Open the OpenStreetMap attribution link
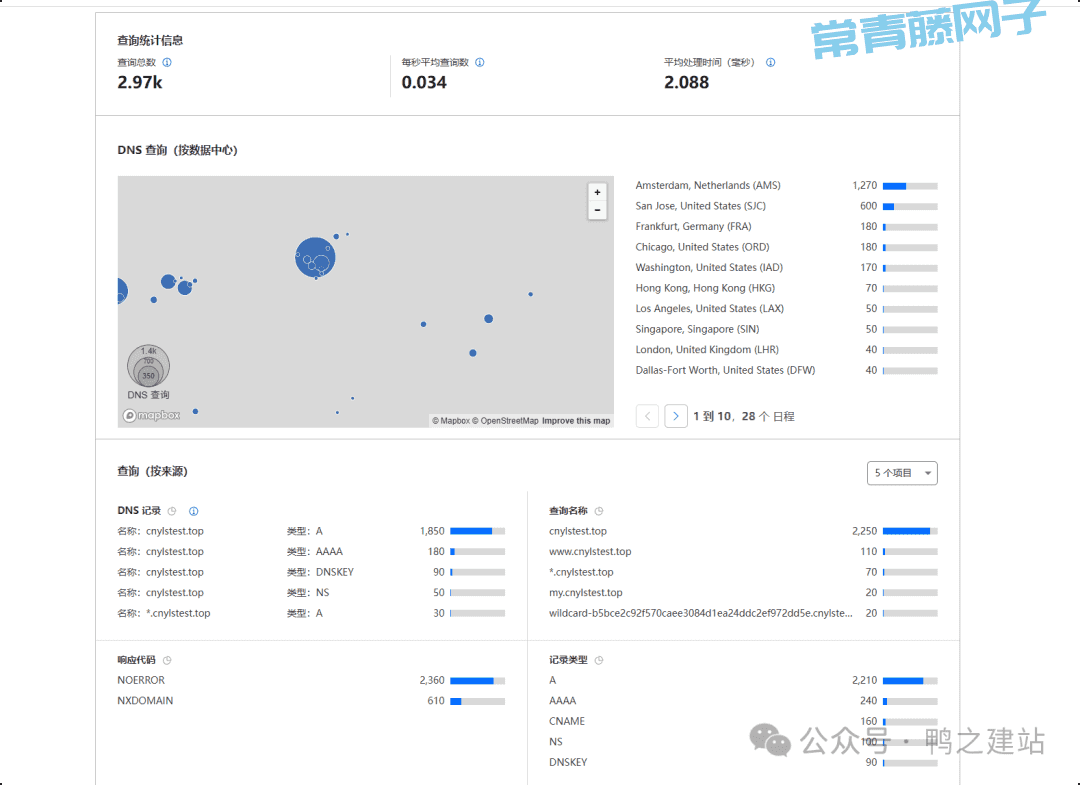The image size is (1080, 785). pos(505,421)
